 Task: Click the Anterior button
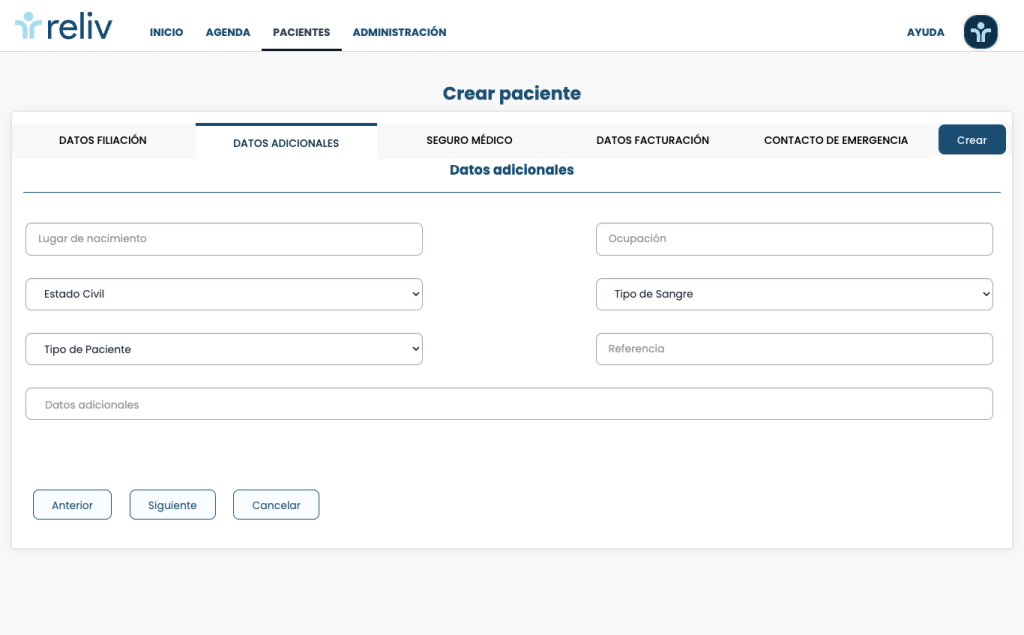pos(72,505)
